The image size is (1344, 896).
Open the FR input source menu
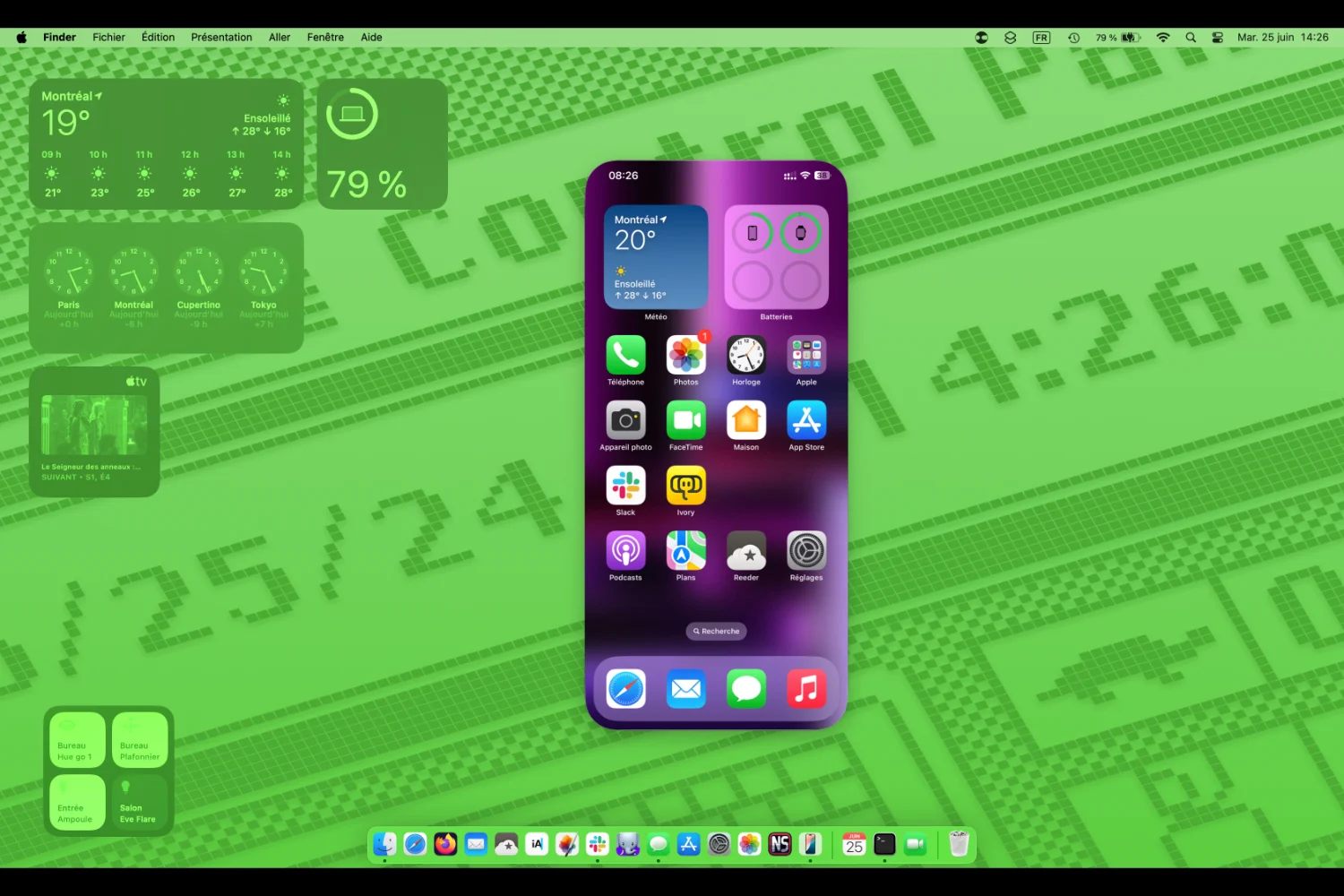[x=1041, y=38]
